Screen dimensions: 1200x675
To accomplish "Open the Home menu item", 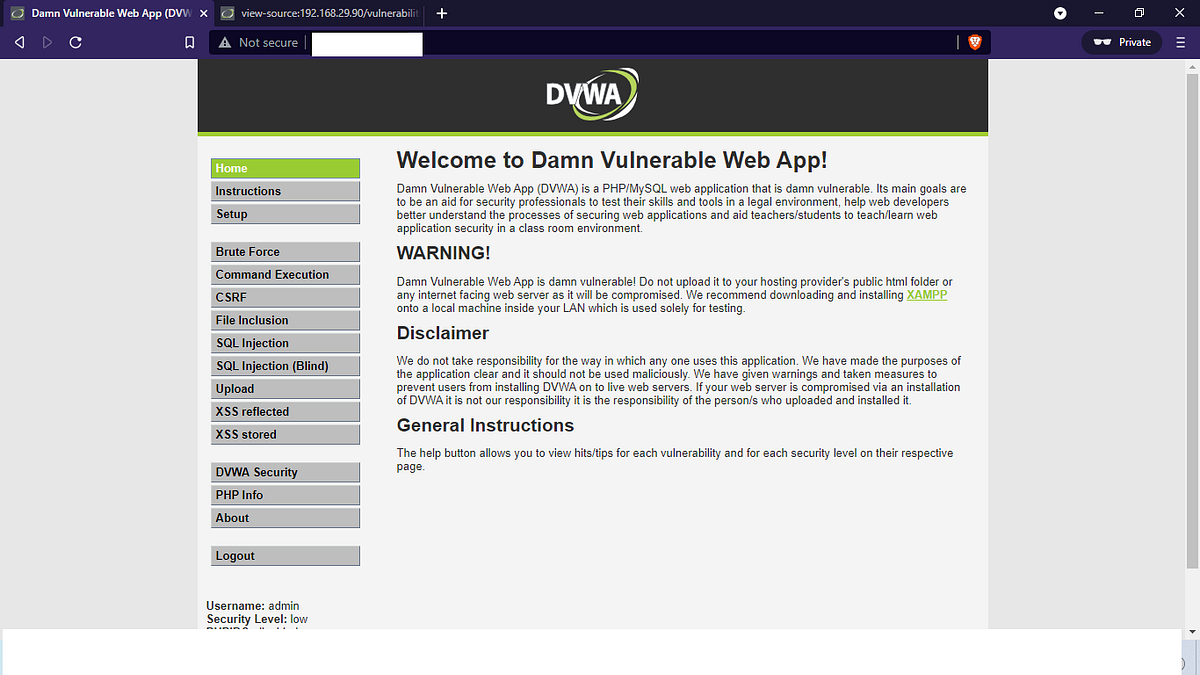I will [x=285, y=168].
